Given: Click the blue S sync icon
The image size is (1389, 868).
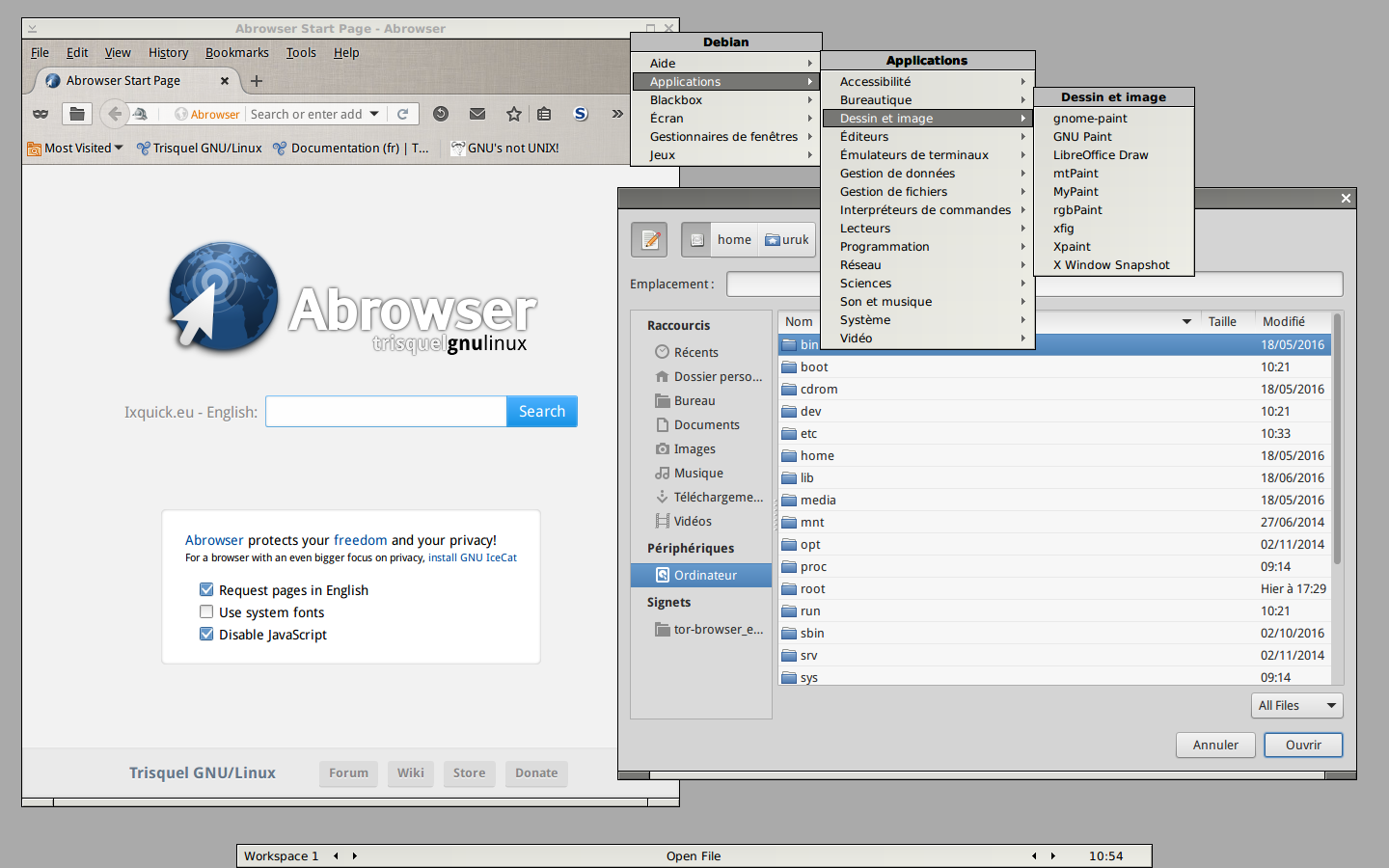Looking at the screenshot, I should point(581,114).
